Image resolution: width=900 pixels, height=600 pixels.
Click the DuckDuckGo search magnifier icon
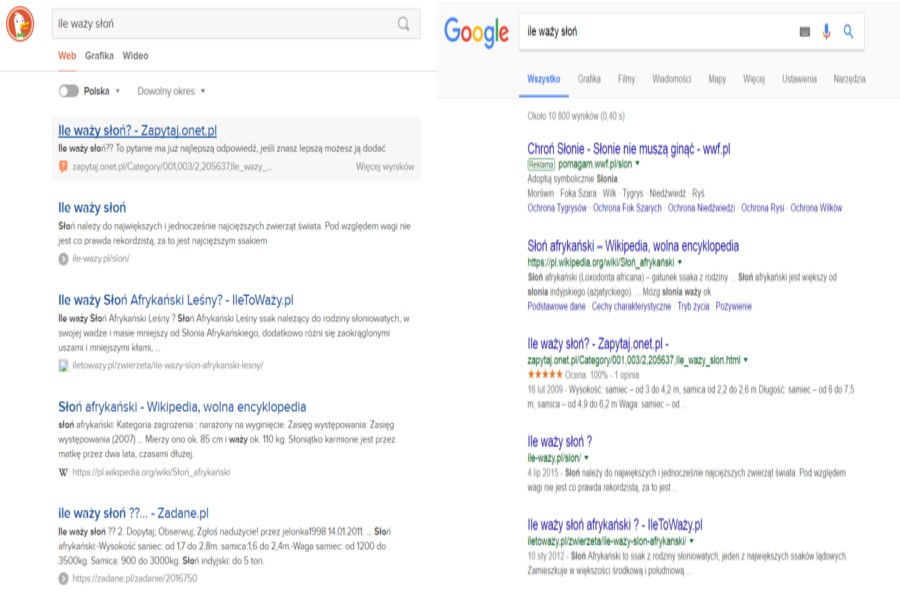tap(403, 24)
